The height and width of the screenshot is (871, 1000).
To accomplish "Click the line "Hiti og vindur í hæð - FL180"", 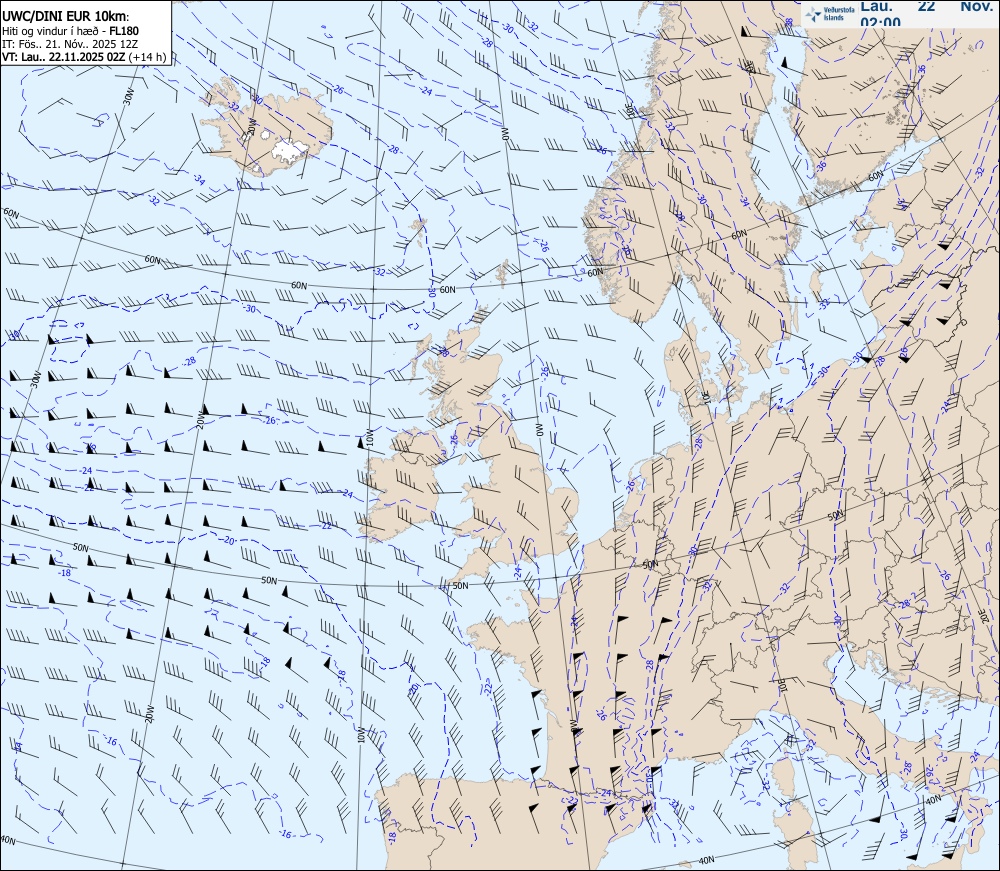I will tap(70, 31).
